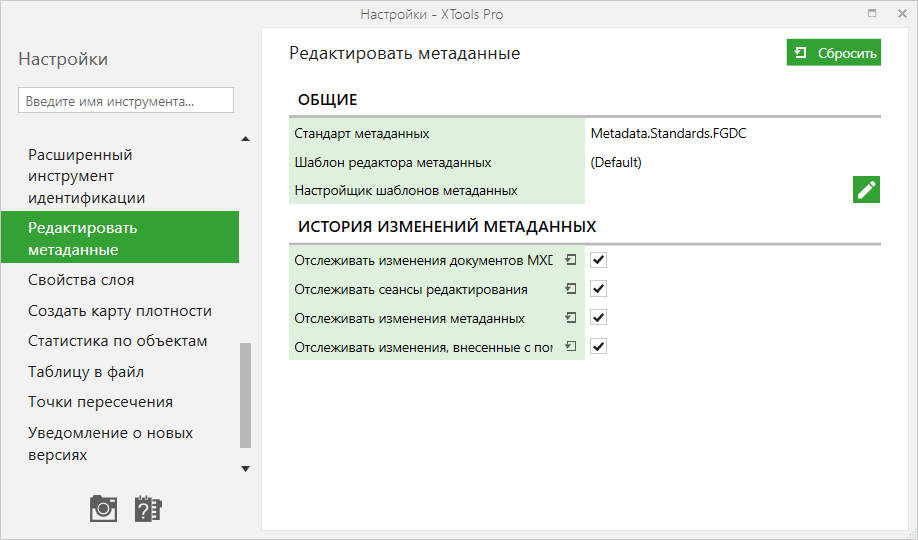This screenshot has height=540, width=918.
Task: Click the sidebar scrollbar thumb
Action: click(x=245, y=395)
